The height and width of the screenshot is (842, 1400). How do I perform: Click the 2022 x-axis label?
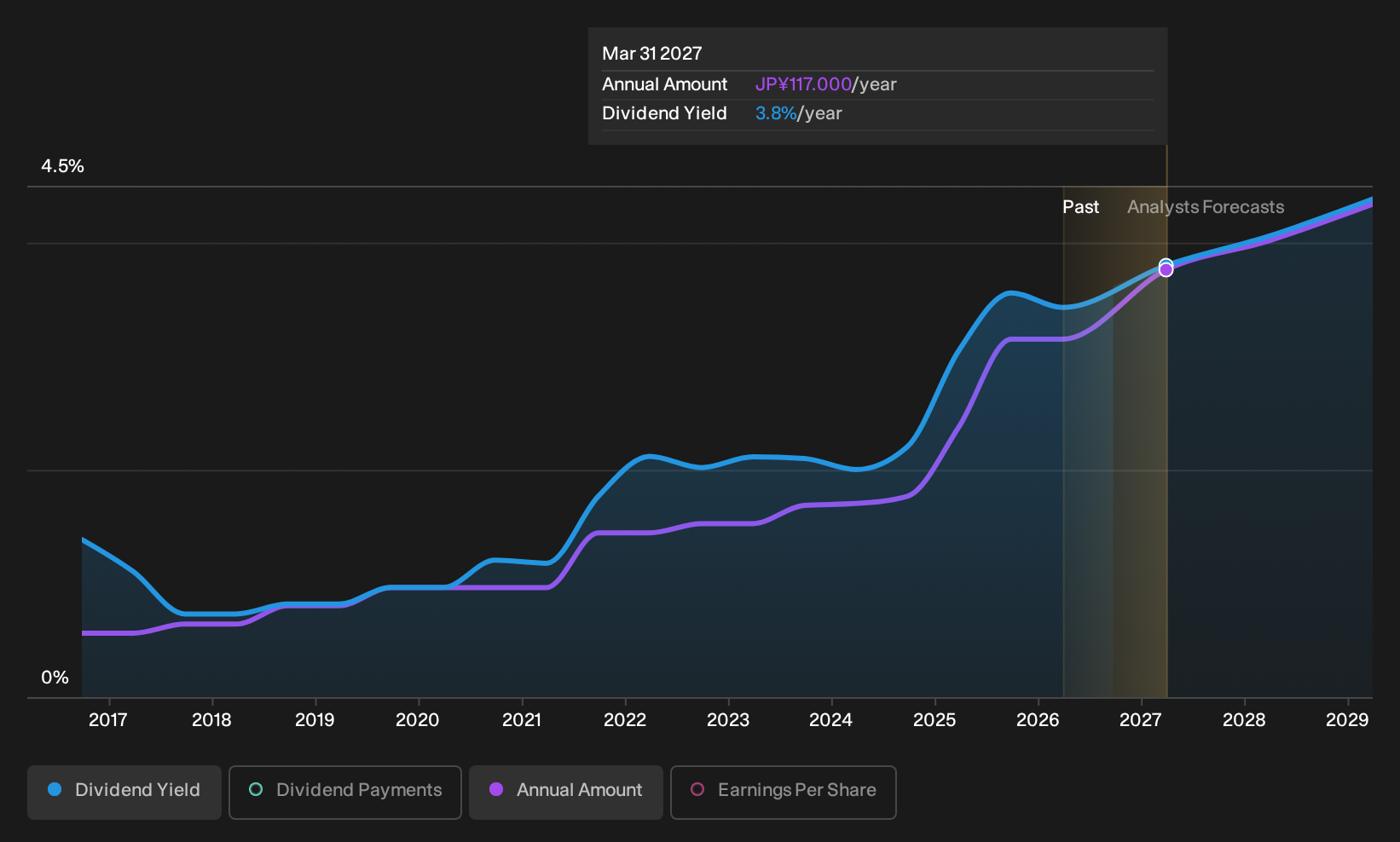625,720
